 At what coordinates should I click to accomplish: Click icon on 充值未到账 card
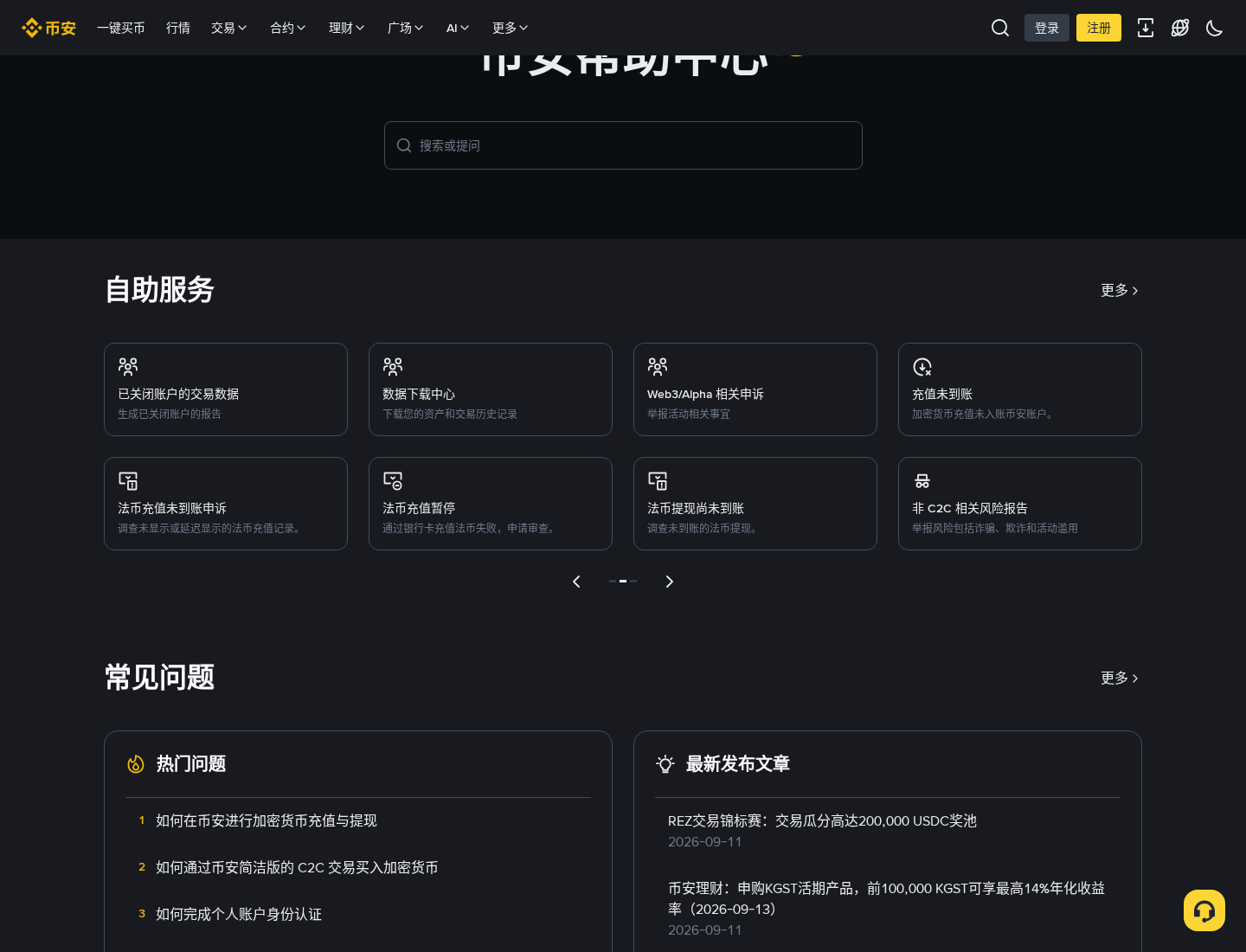922,367
